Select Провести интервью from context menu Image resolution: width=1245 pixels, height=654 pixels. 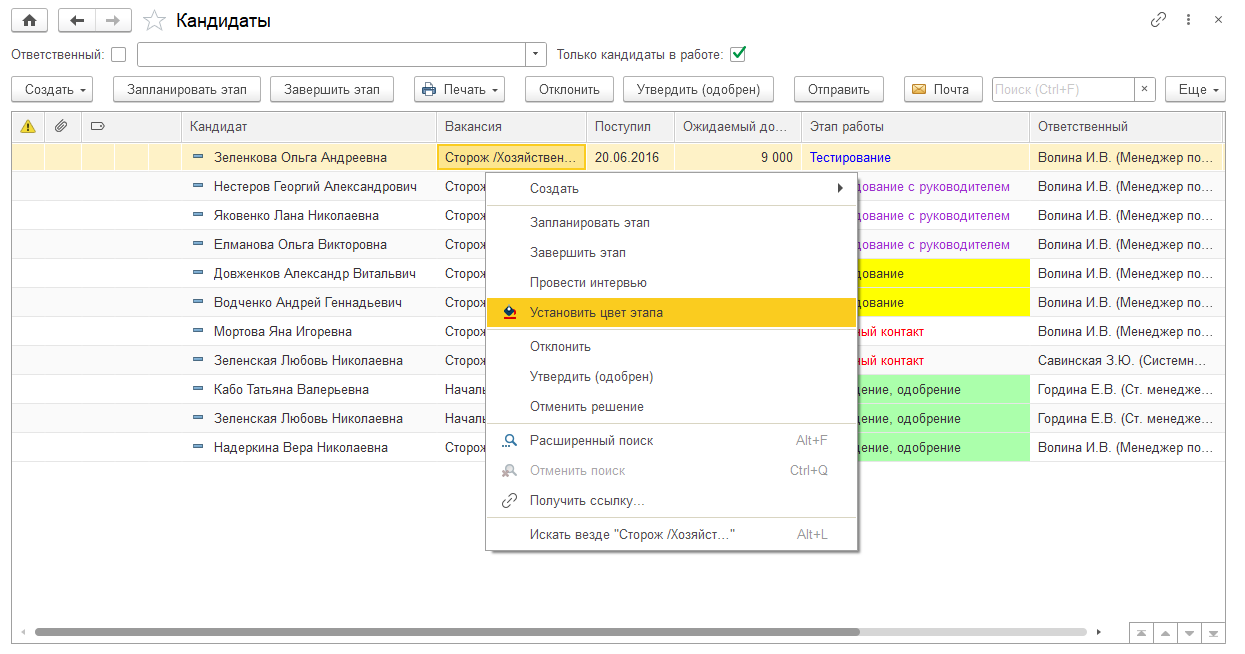tap(588, 283)
